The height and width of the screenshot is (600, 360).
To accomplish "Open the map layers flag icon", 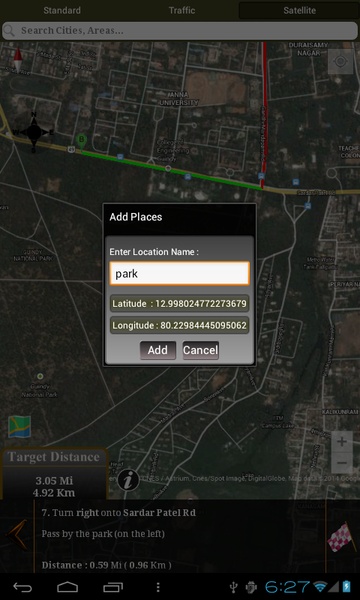I will click(20, 426).
